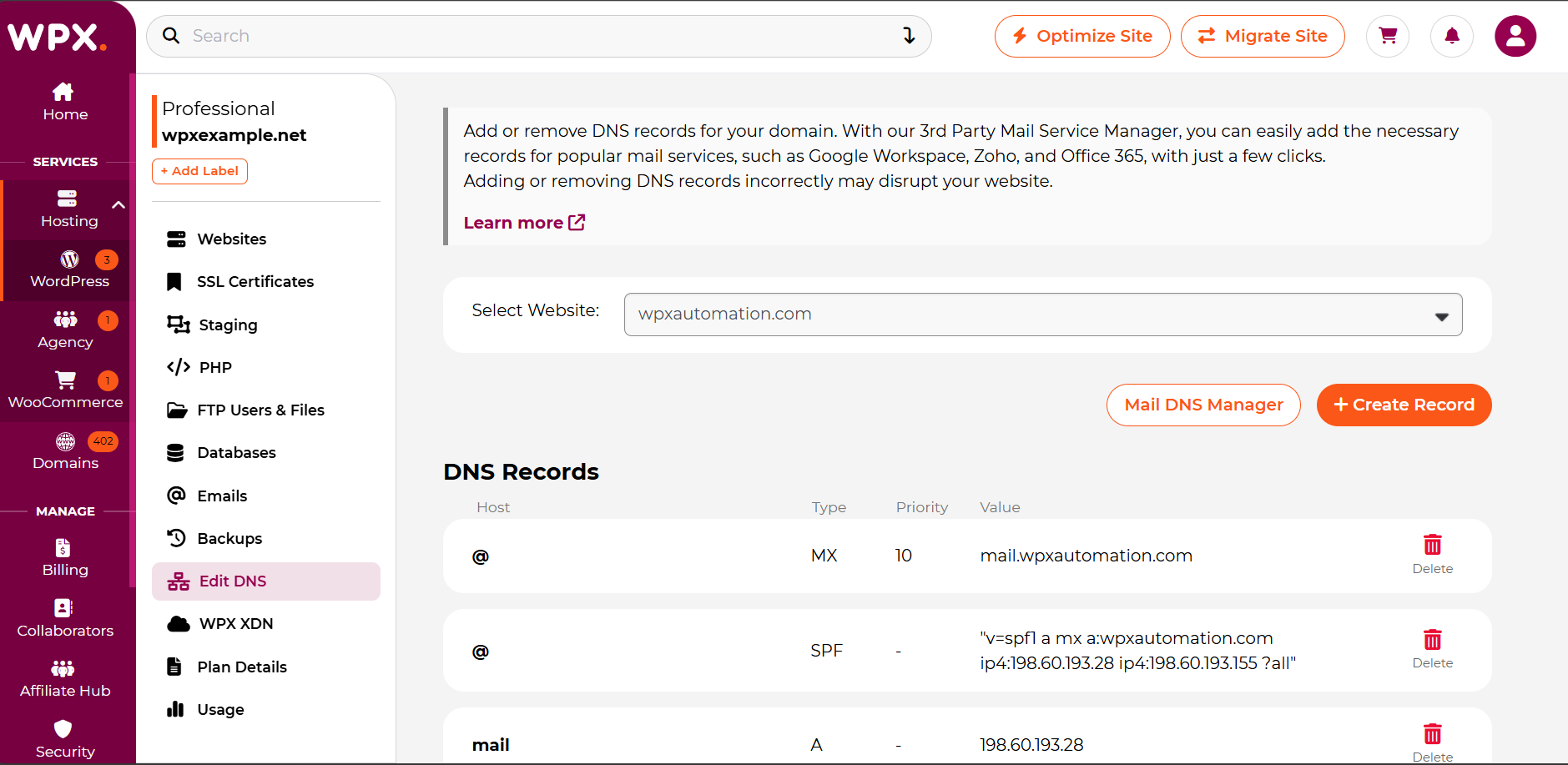Open the user profile avatar
1568x765 pixels.
(1515, 36)
